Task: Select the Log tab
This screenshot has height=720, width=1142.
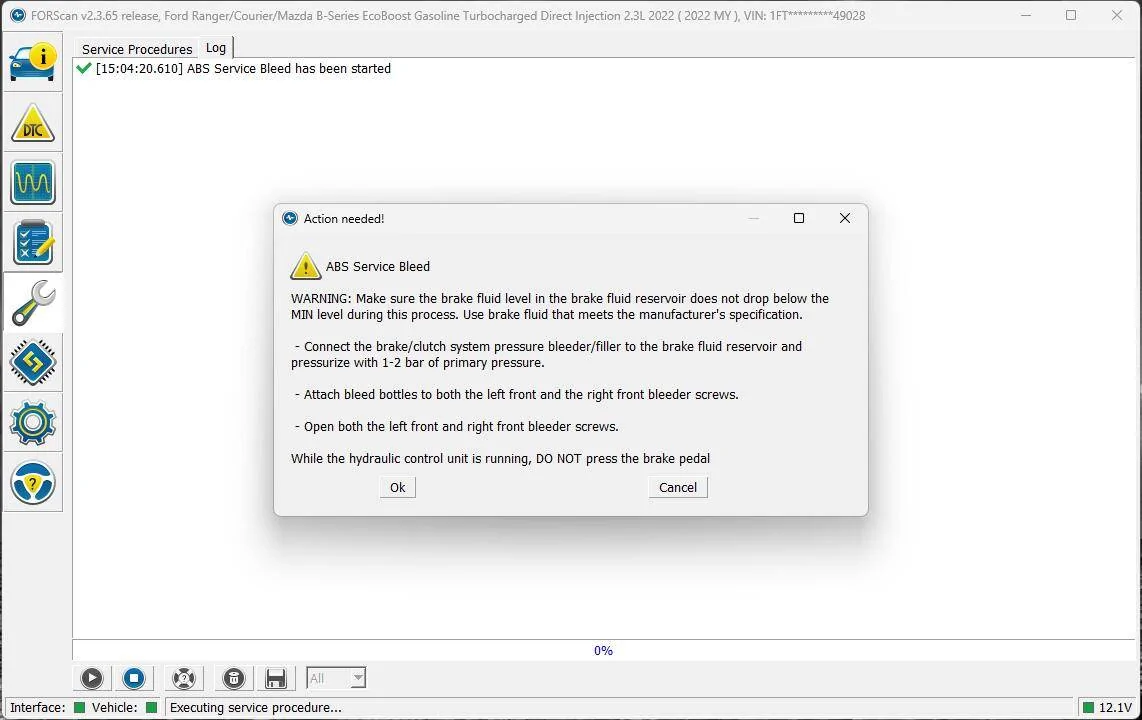Action: tap(216, 47)
